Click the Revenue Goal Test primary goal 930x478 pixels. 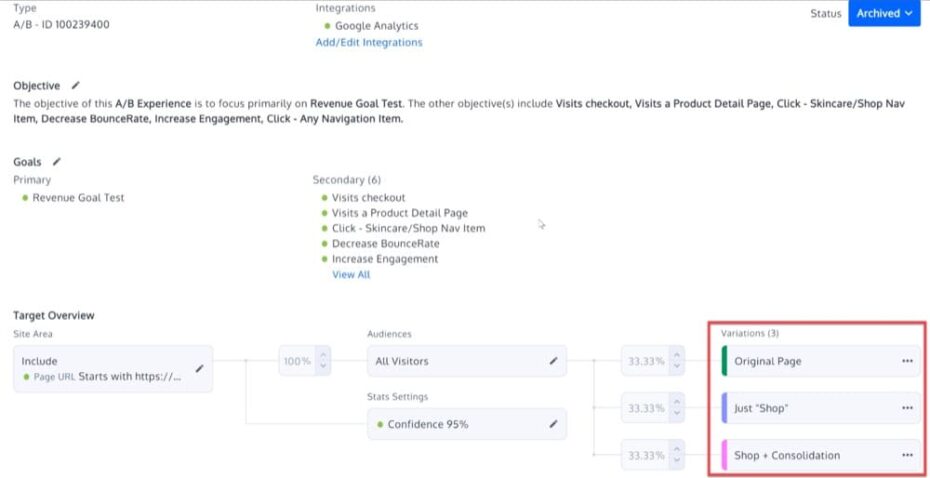78,198
